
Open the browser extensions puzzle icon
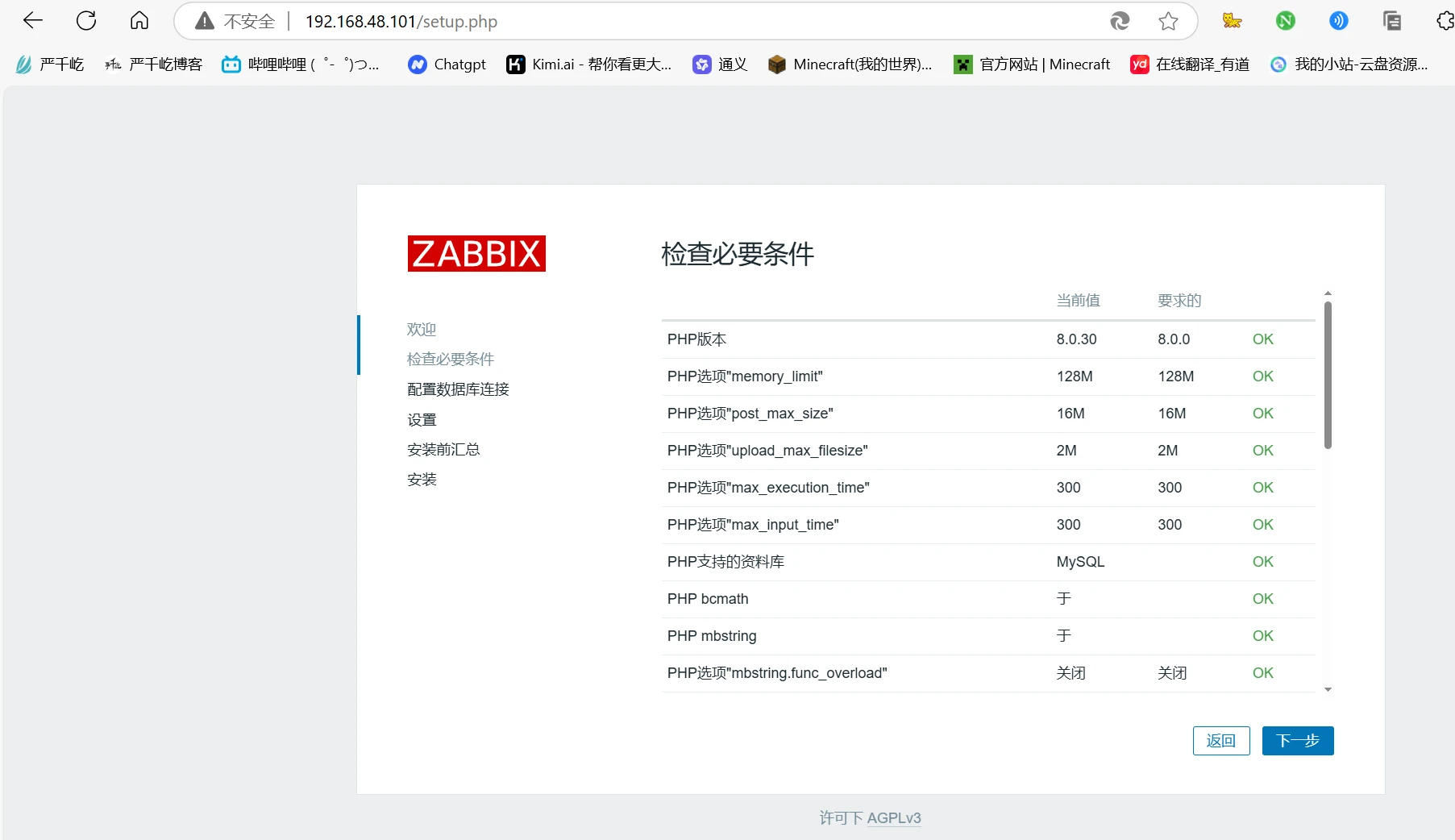click(1445, 21)
